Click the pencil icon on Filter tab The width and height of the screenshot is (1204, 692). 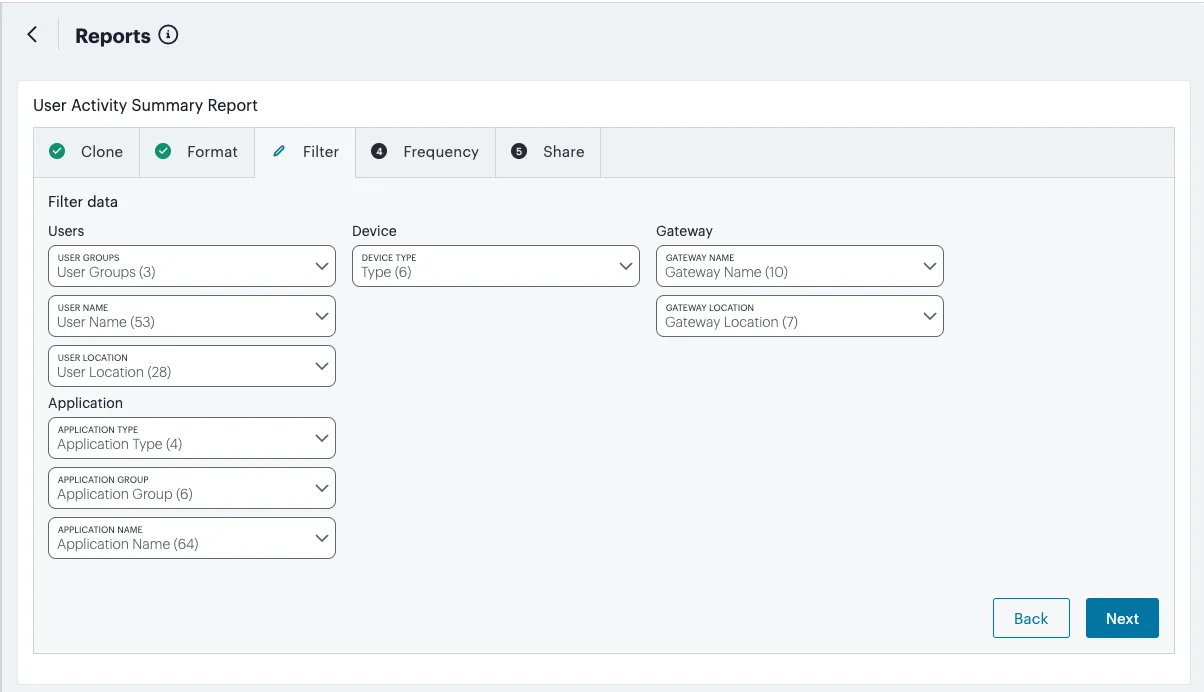(279, 151)
